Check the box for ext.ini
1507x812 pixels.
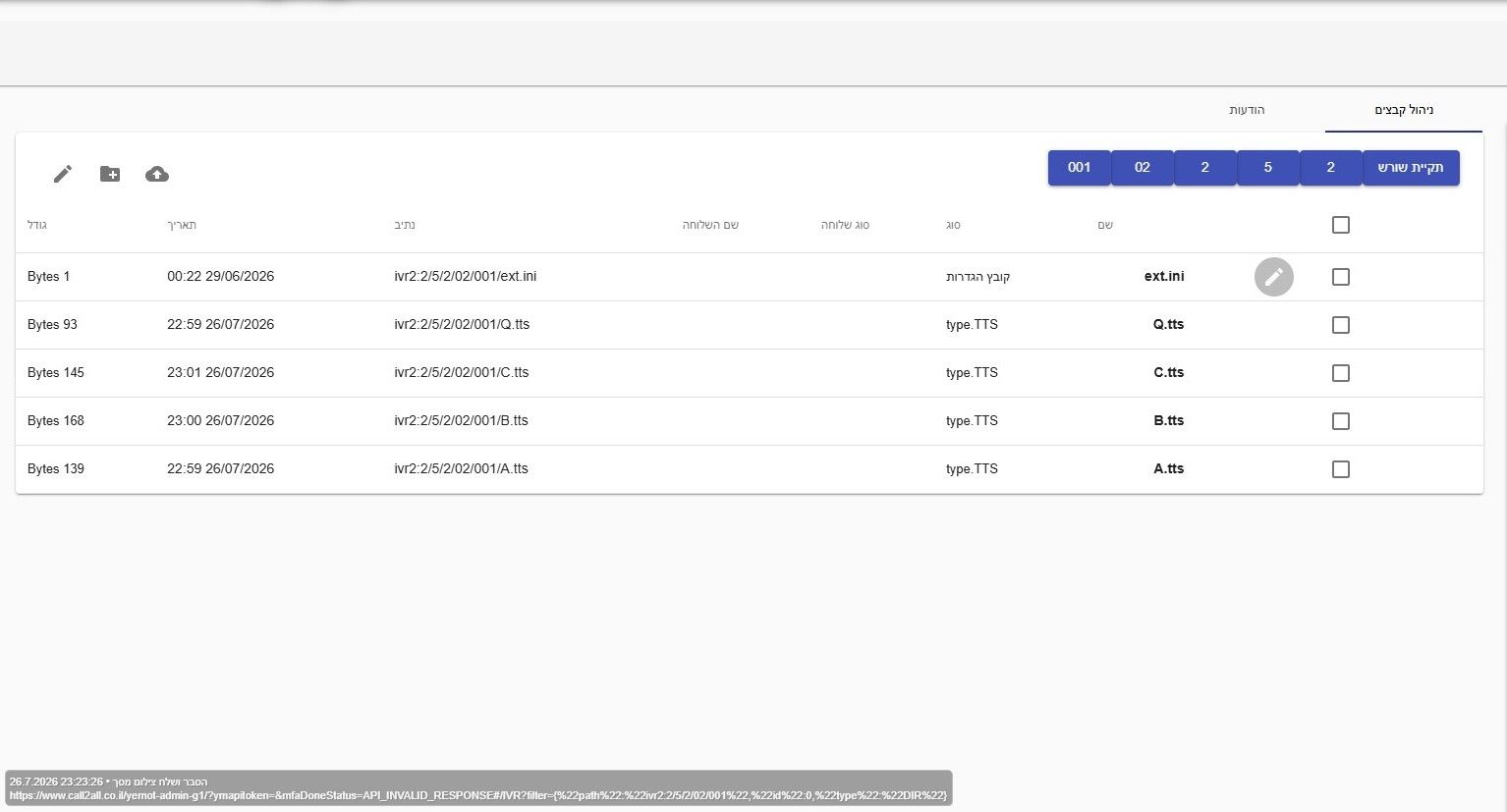pos(1341,277)
